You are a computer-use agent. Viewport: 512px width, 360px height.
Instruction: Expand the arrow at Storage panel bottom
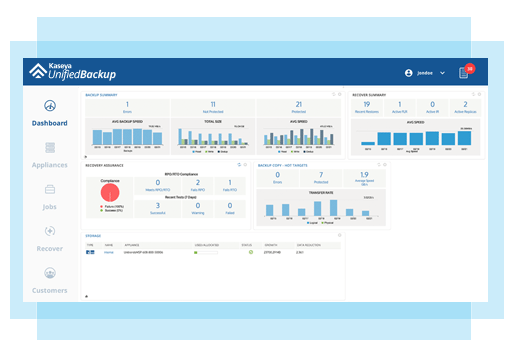[x=86, y=296]
